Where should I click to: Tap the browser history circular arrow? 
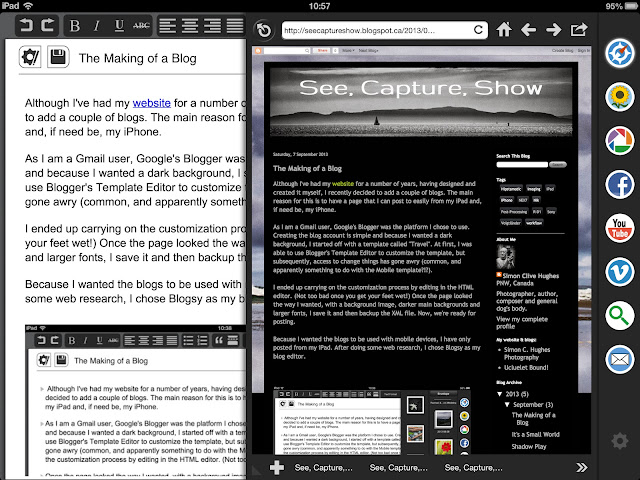pos(264,30)
